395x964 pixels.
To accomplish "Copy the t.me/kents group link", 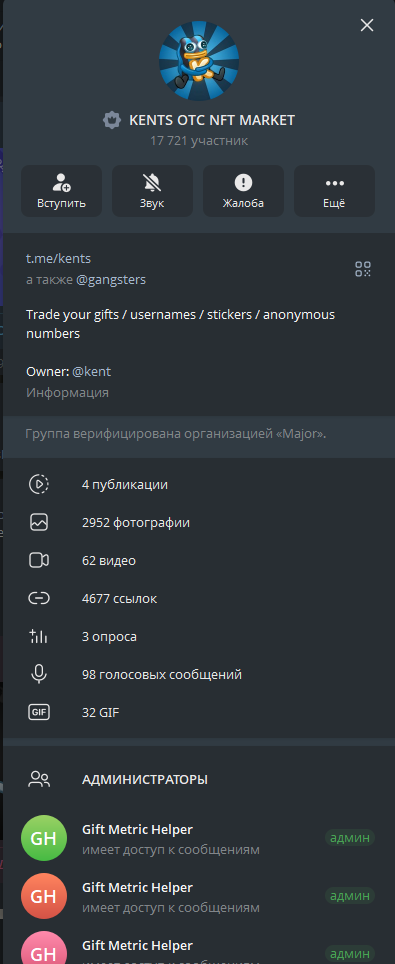I will pos(58,259).
